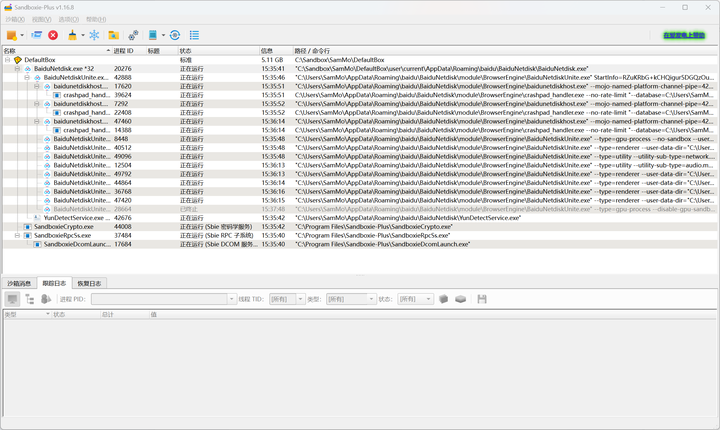Open the dropdown arrow next to broom icon

tap(83, 35)
